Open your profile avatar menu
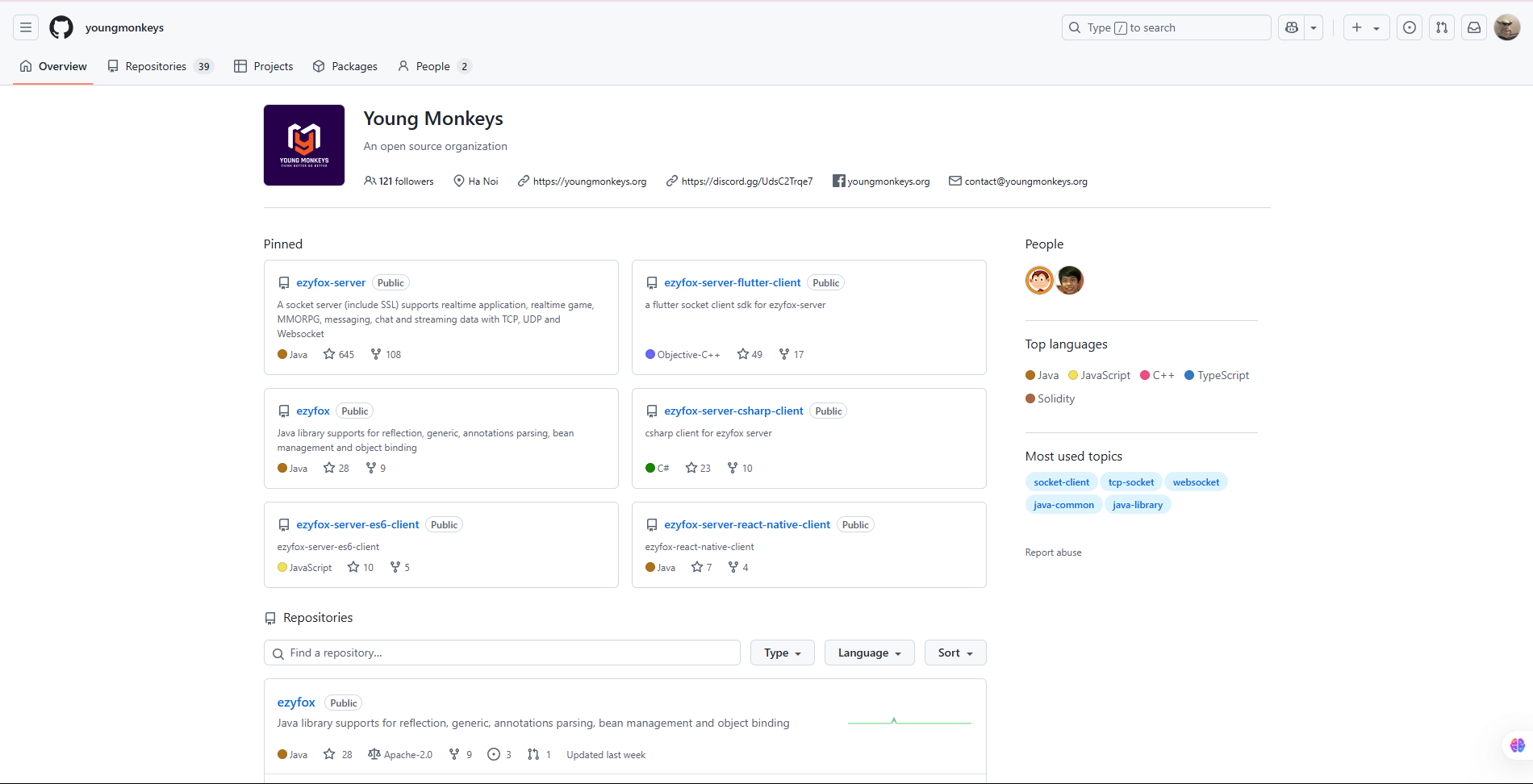This screenshot has height=784, width=1533. click(x=1507, y=27)
